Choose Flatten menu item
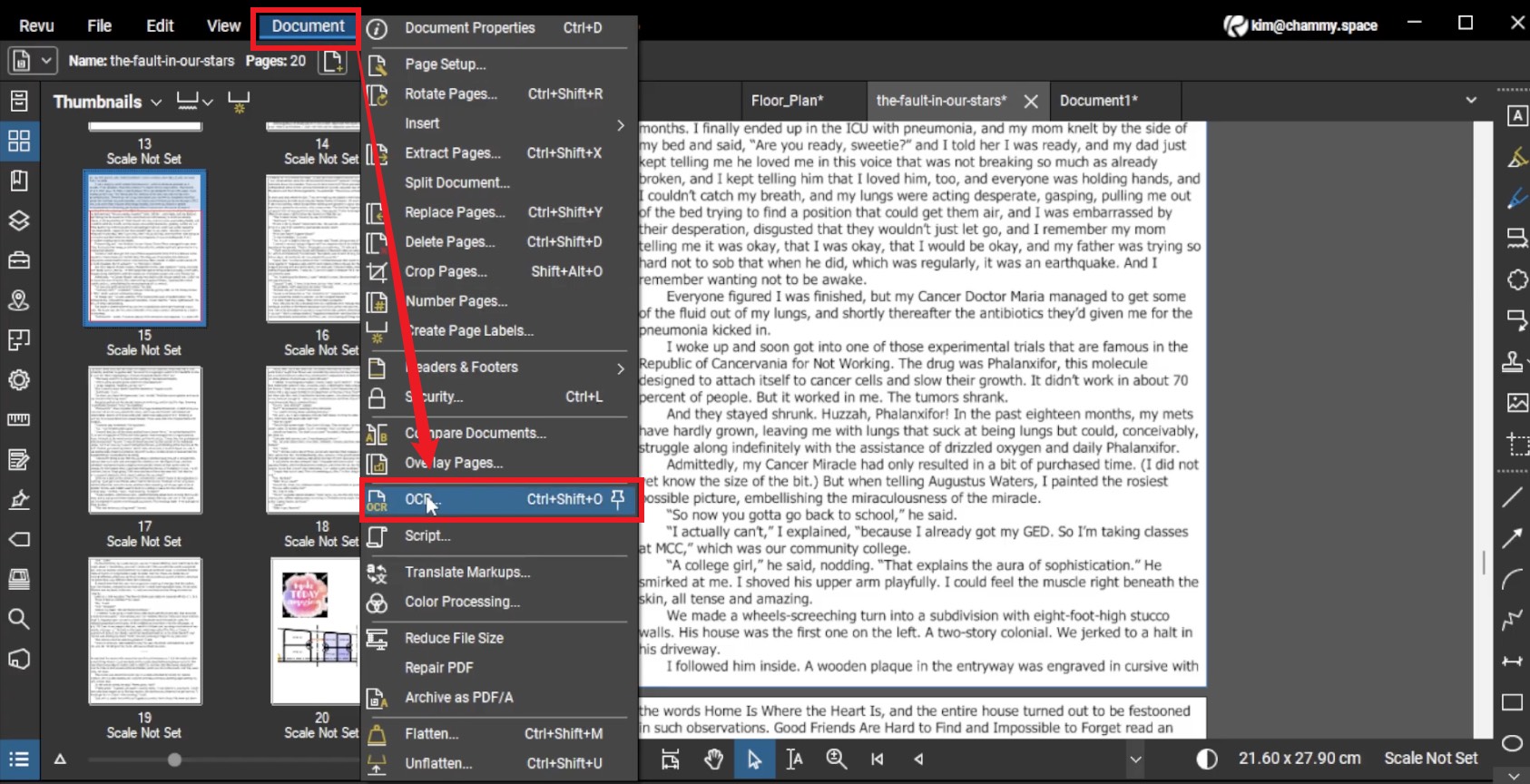Screen dimensions: 1530x784 click(498, 734)
